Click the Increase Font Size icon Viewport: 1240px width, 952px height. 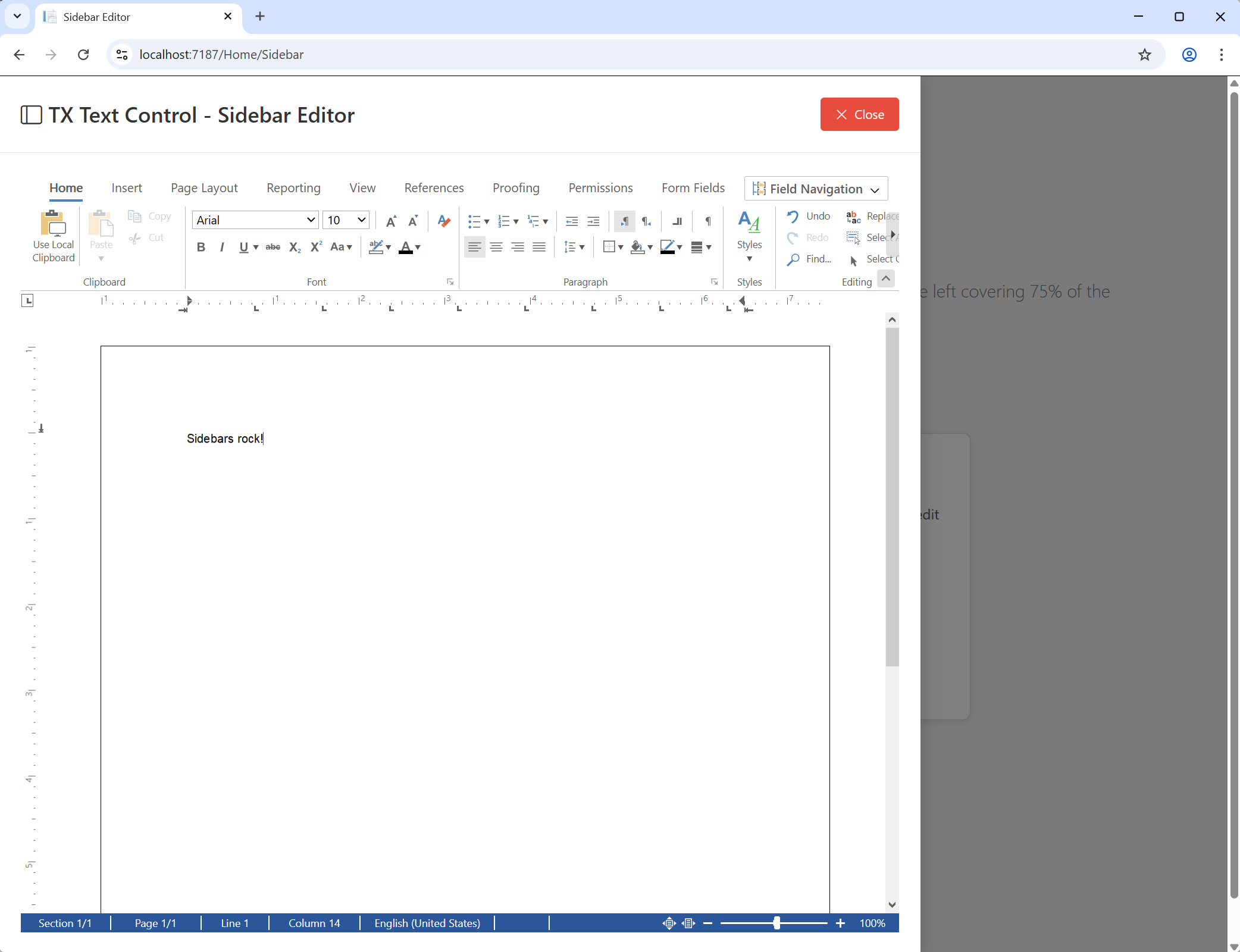[390, 221]
